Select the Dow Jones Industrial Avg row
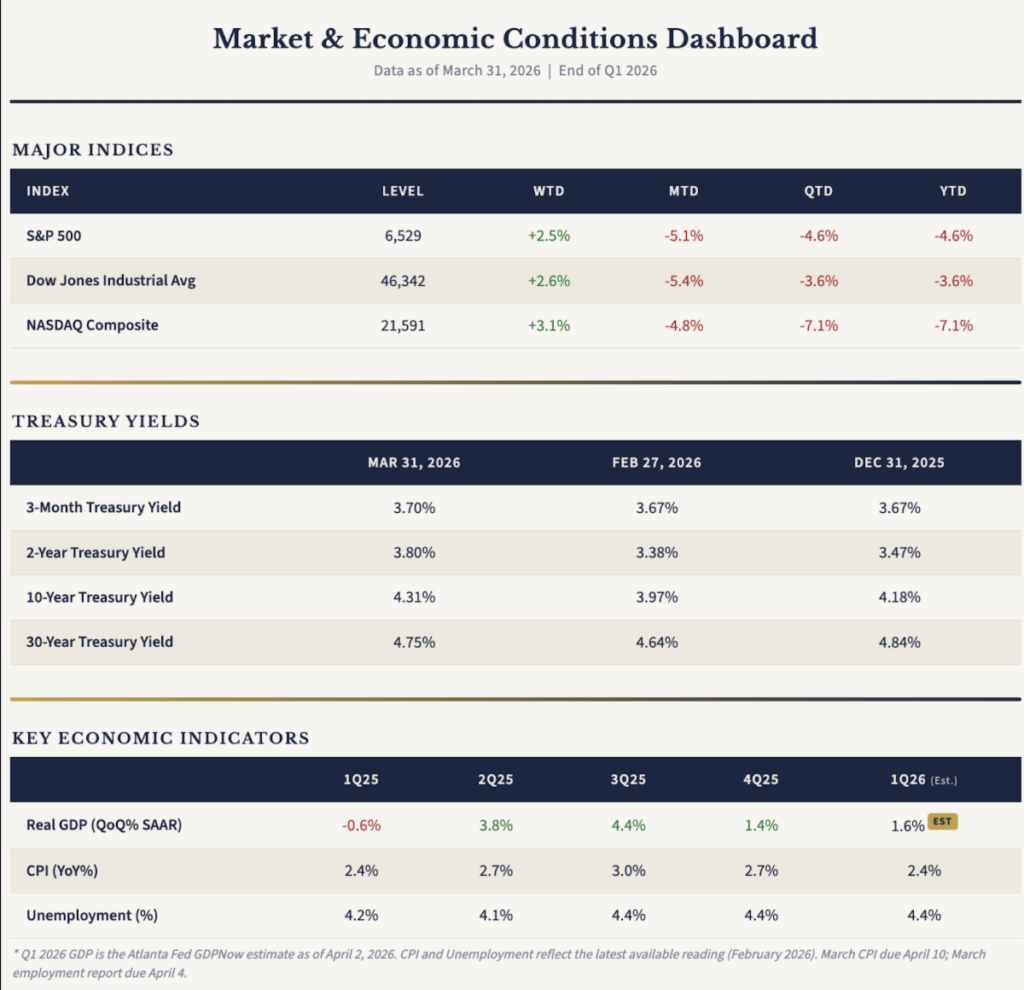This screenshot has height=990, width=1024. [x=111, y=281]
